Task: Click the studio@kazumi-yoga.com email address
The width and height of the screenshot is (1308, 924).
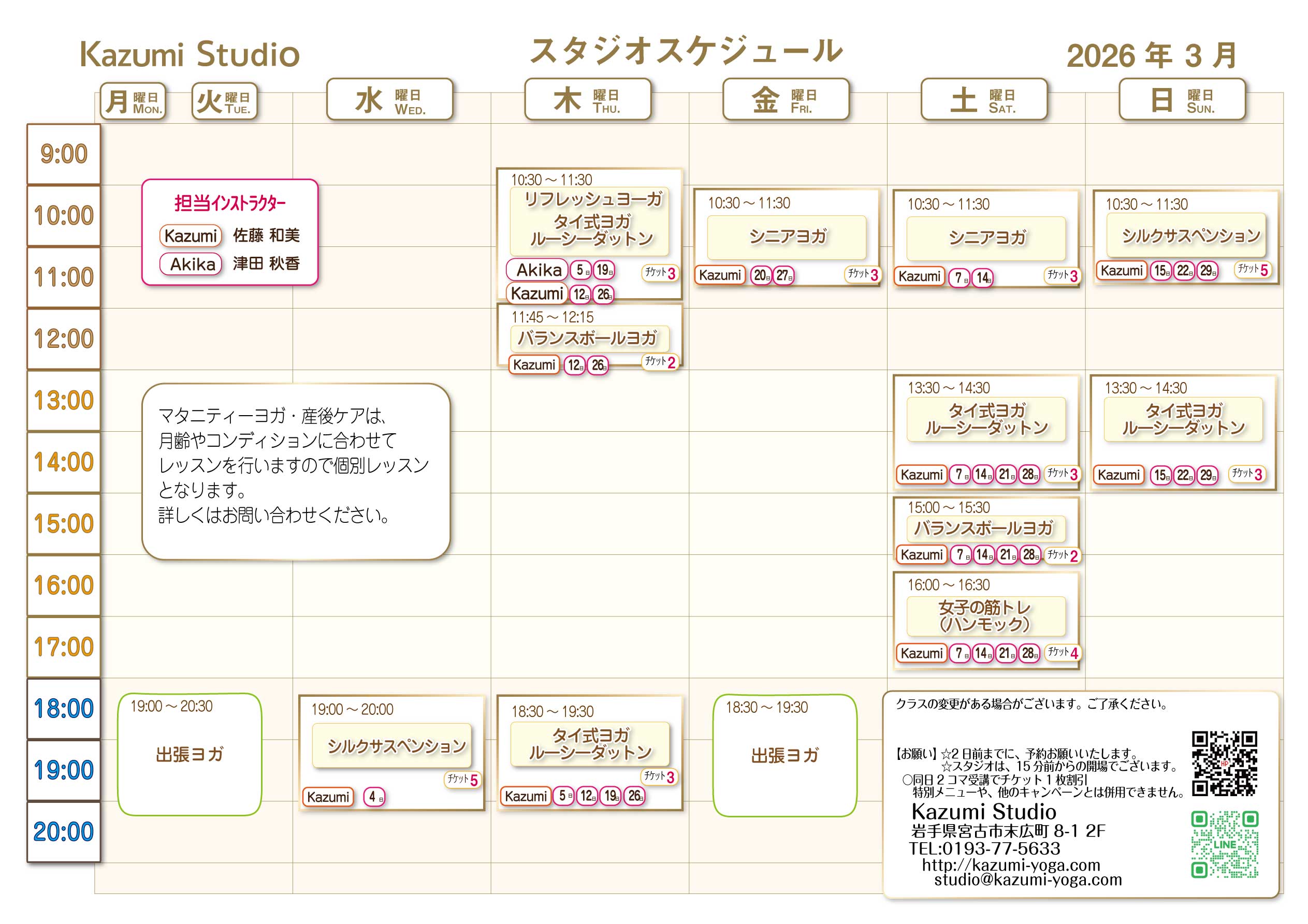Action: click(x=1028, y=879)
